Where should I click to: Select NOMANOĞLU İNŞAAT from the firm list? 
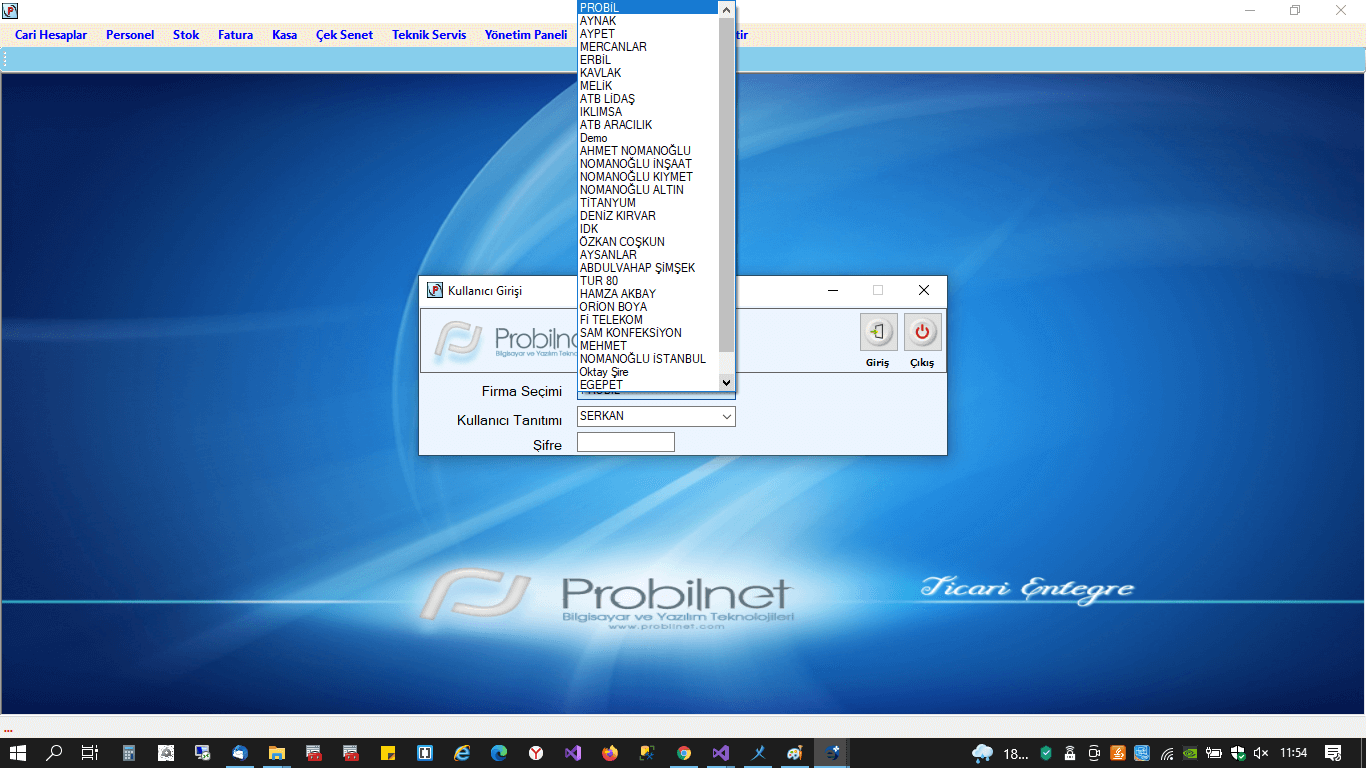(x=636, y=164)
